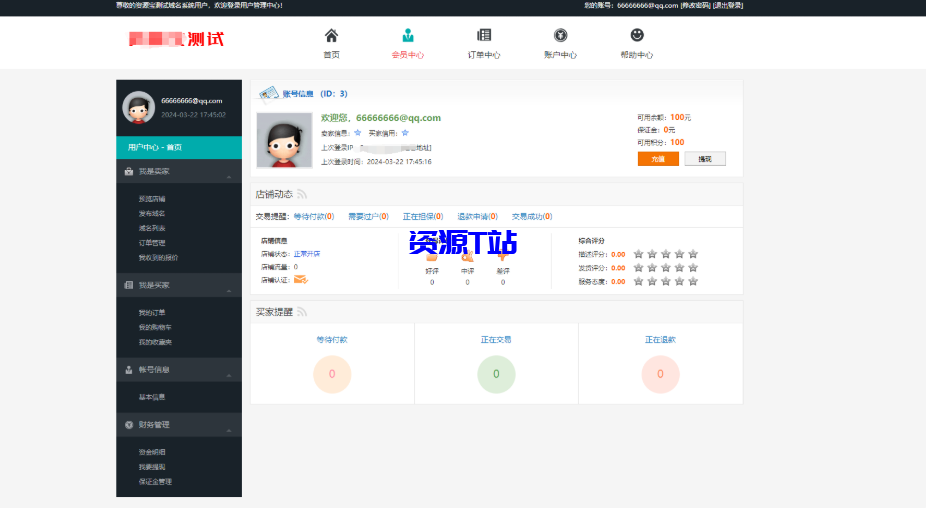Open 我收到的报价 in the sidebar
The height and width of the screenshot is (508, 926).
158,258
